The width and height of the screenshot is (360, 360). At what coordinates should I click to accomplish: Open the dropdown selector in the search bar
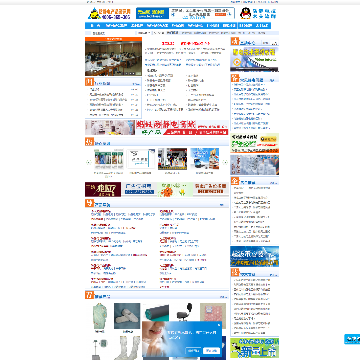click(x=144, y=33)
